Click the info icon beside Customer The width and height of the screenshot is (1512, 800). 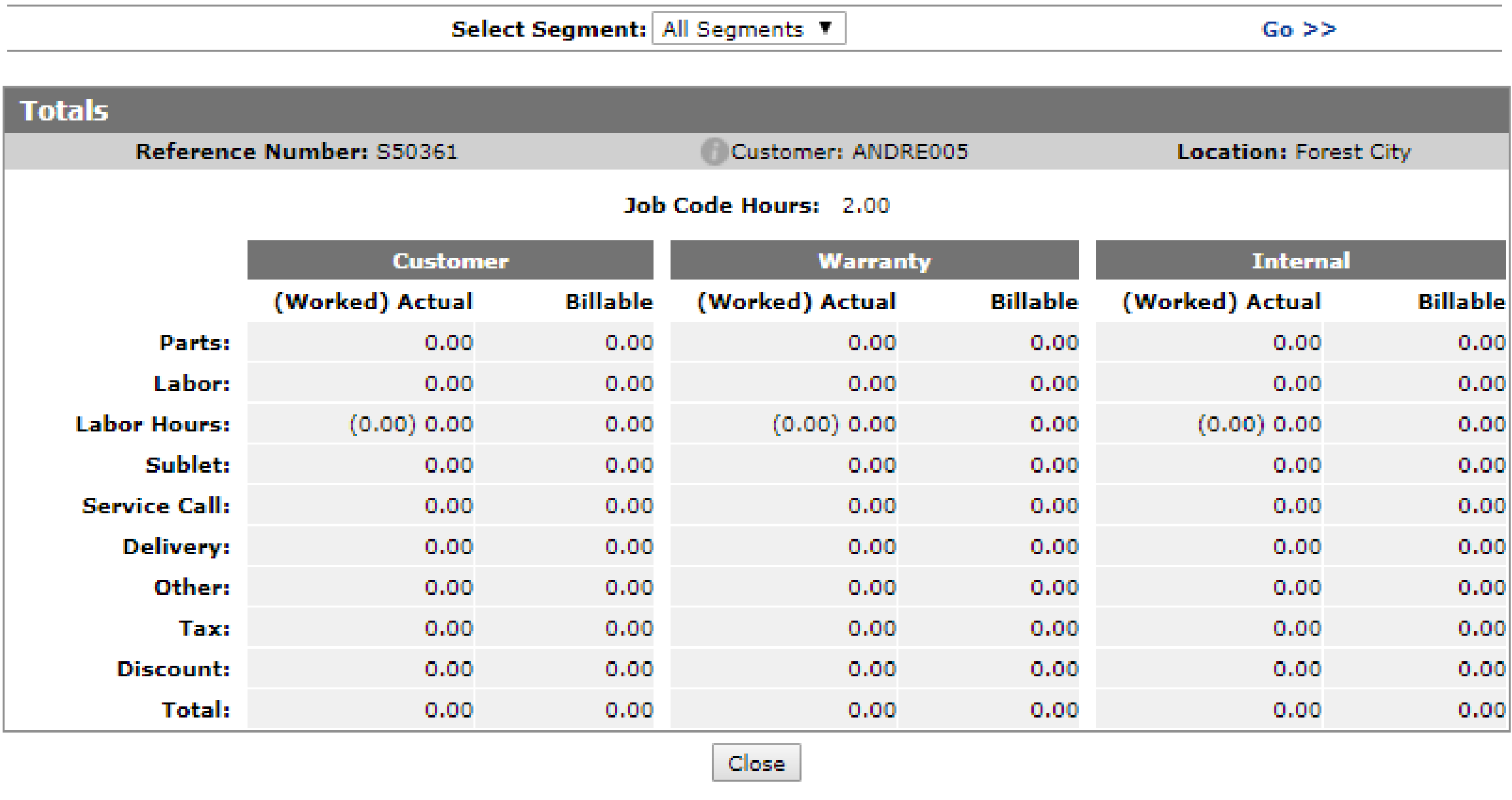[713, 152]
